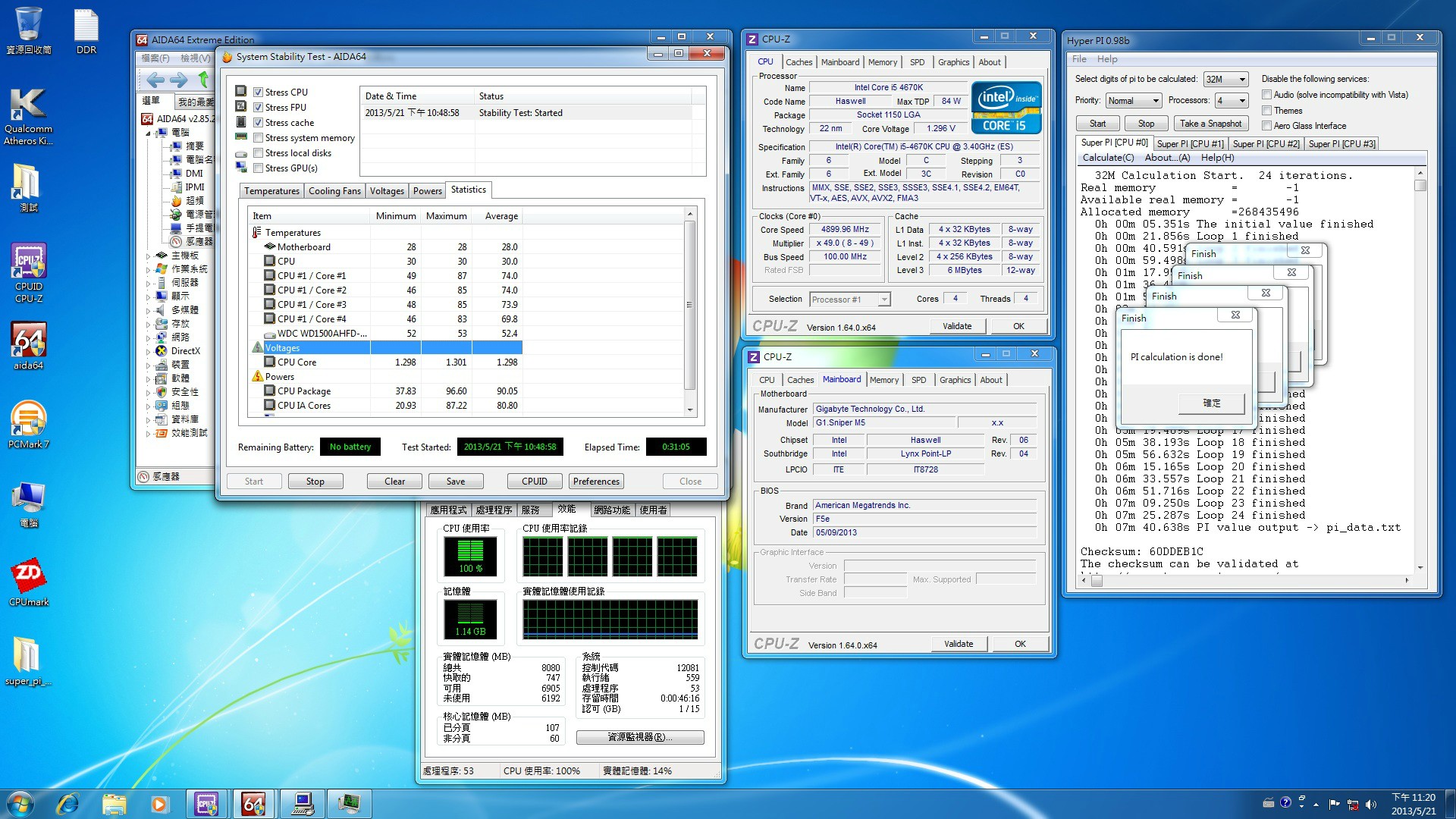Open the 測試 folder on desktop
This screenshot has height=819, width=1456.
[29, 188]
